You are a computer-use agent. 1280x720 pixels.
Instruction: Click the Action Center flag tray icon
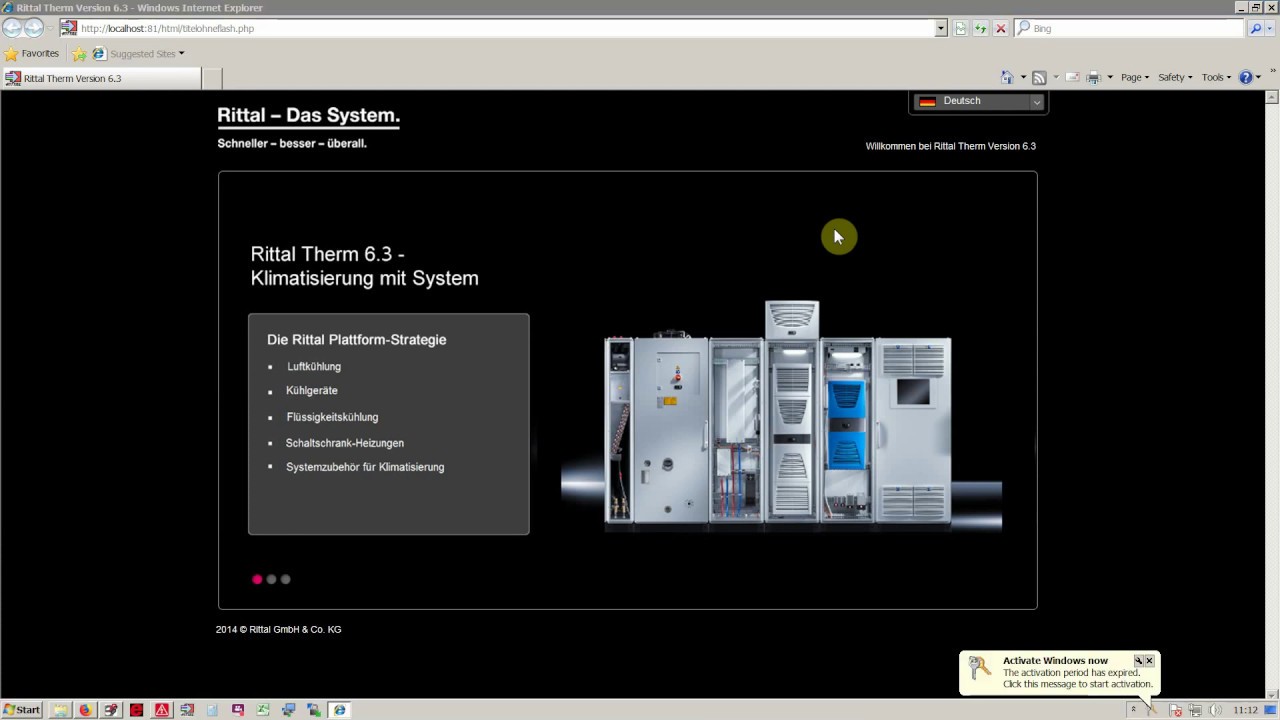(x=1176, y=710)
